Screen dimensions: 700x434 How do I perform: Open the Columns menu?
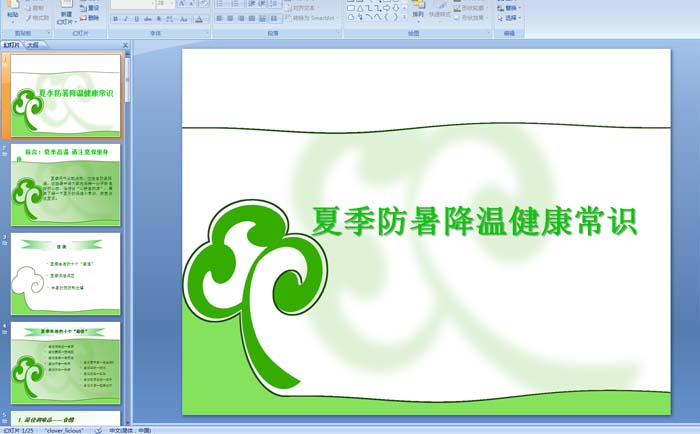click(x=275, y=19)
